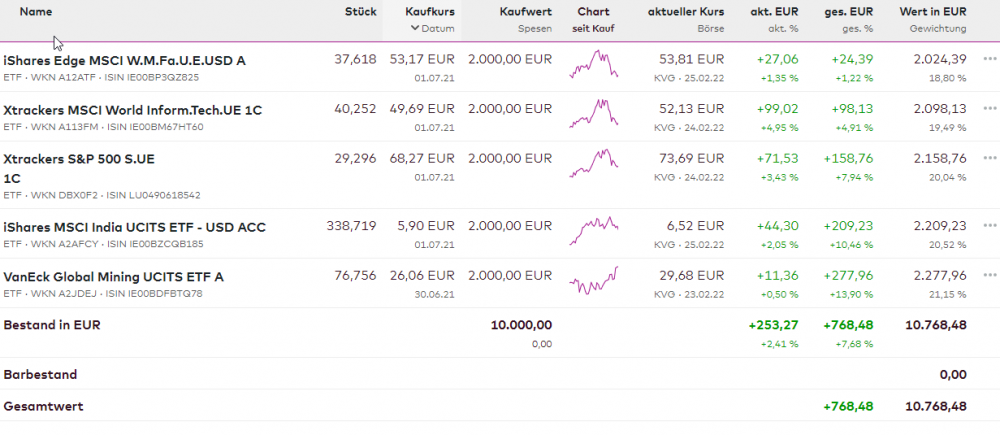Click the iShares Edge MSCI sparkline chart
The height and width of the screenshot is (435, 1000).
[594, 66]
